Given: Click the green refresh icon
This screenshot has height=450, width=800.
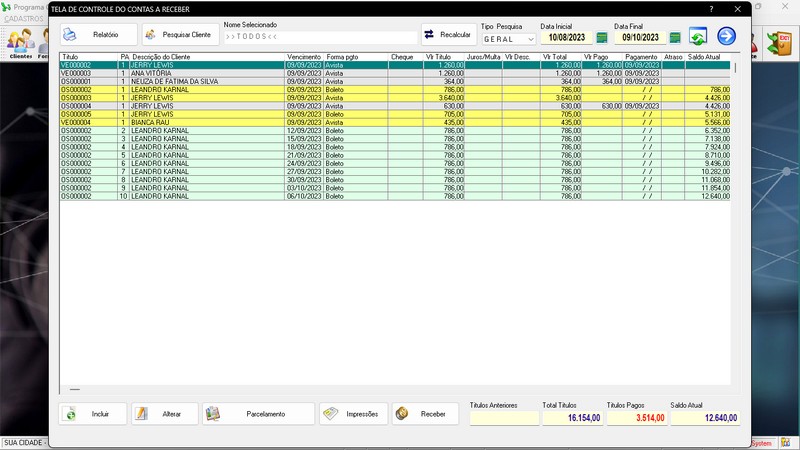Looking at the screenshot, I should (x=697, y=36).
